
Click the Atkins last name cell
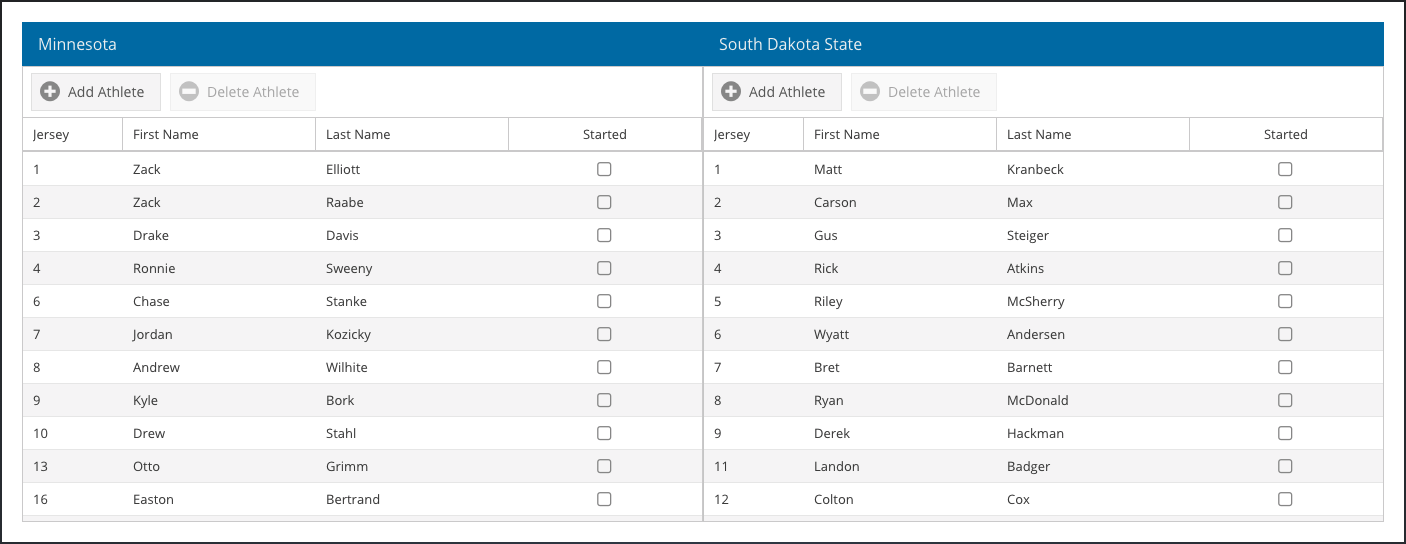pos(1093,268)
